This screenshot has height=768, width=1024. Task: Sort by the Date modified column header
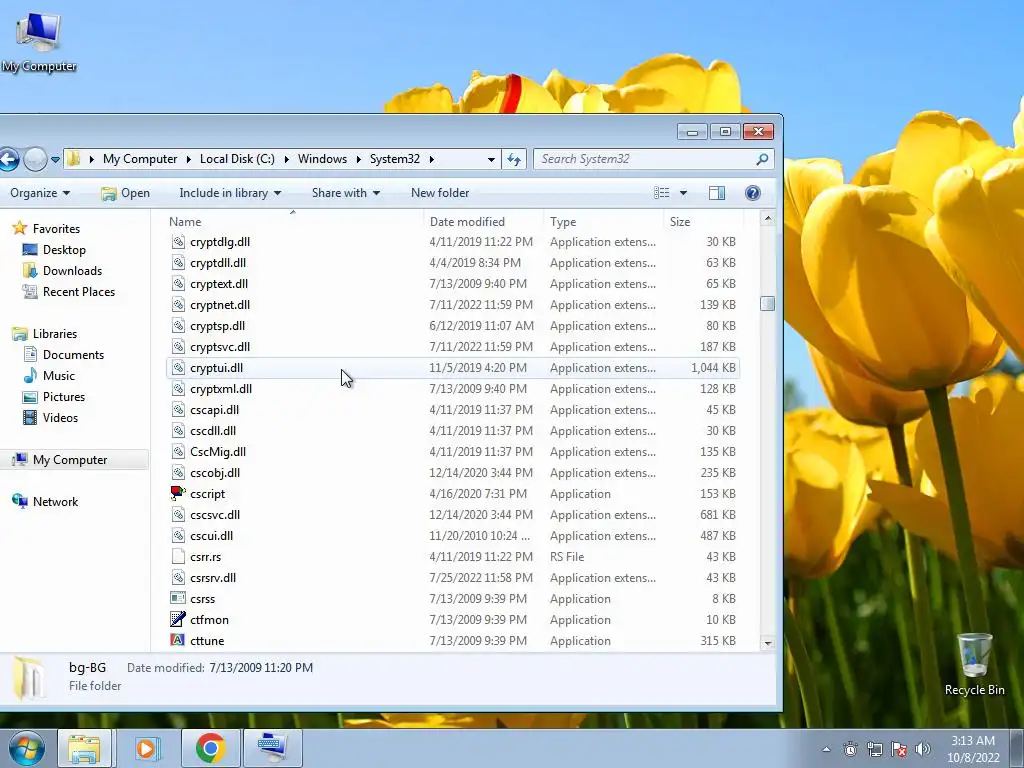(483, 221)
